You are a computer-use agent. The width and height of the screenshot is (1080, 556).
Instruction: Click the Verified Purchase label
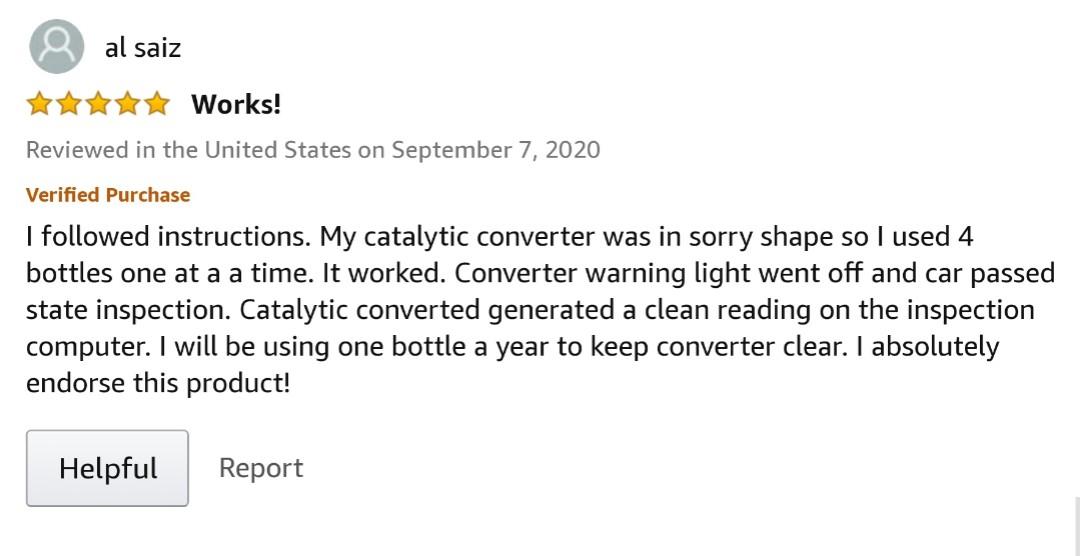tap(108, 195)
